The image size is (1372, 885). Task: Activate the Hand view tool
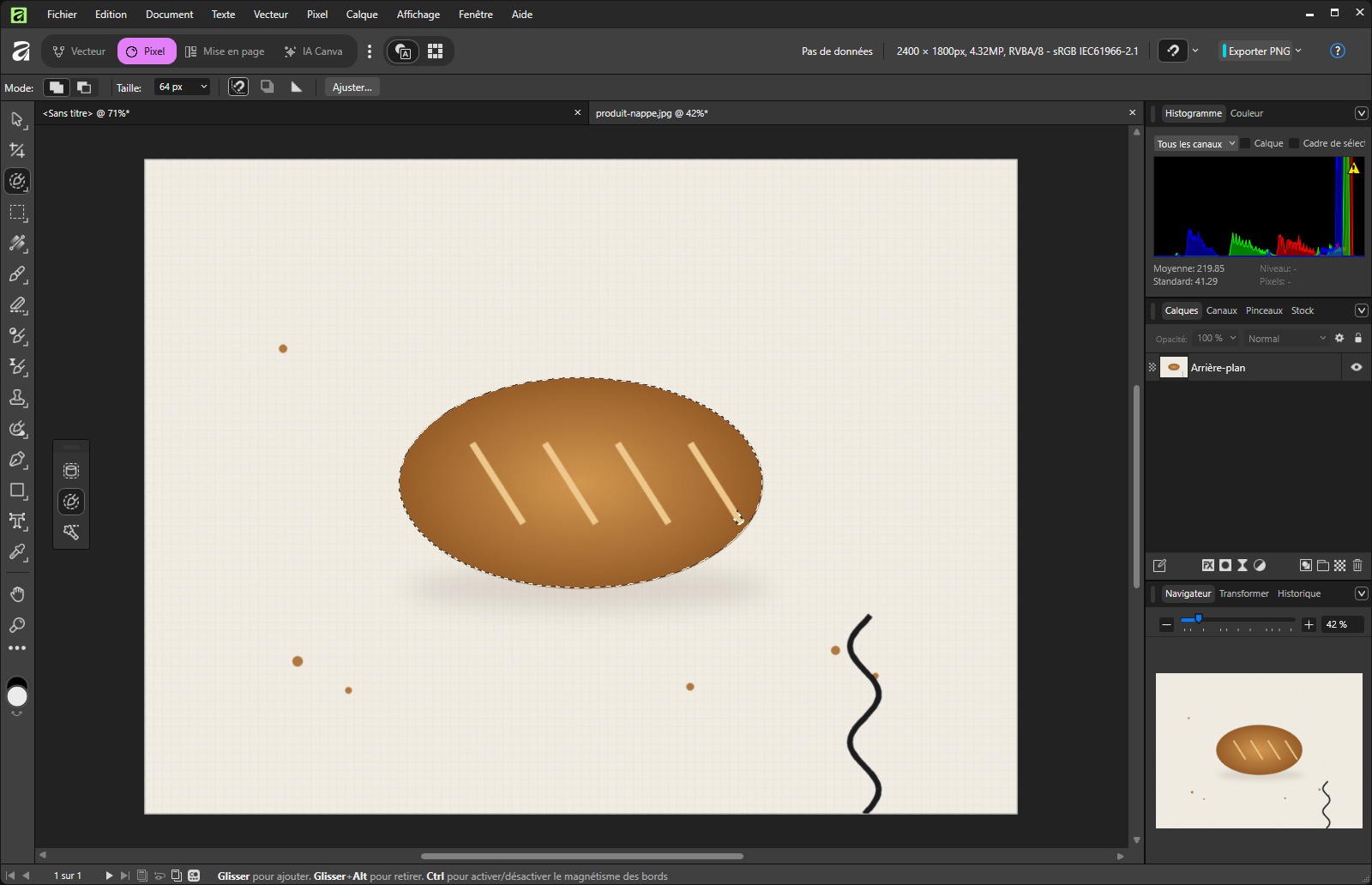tap(17, 594)
